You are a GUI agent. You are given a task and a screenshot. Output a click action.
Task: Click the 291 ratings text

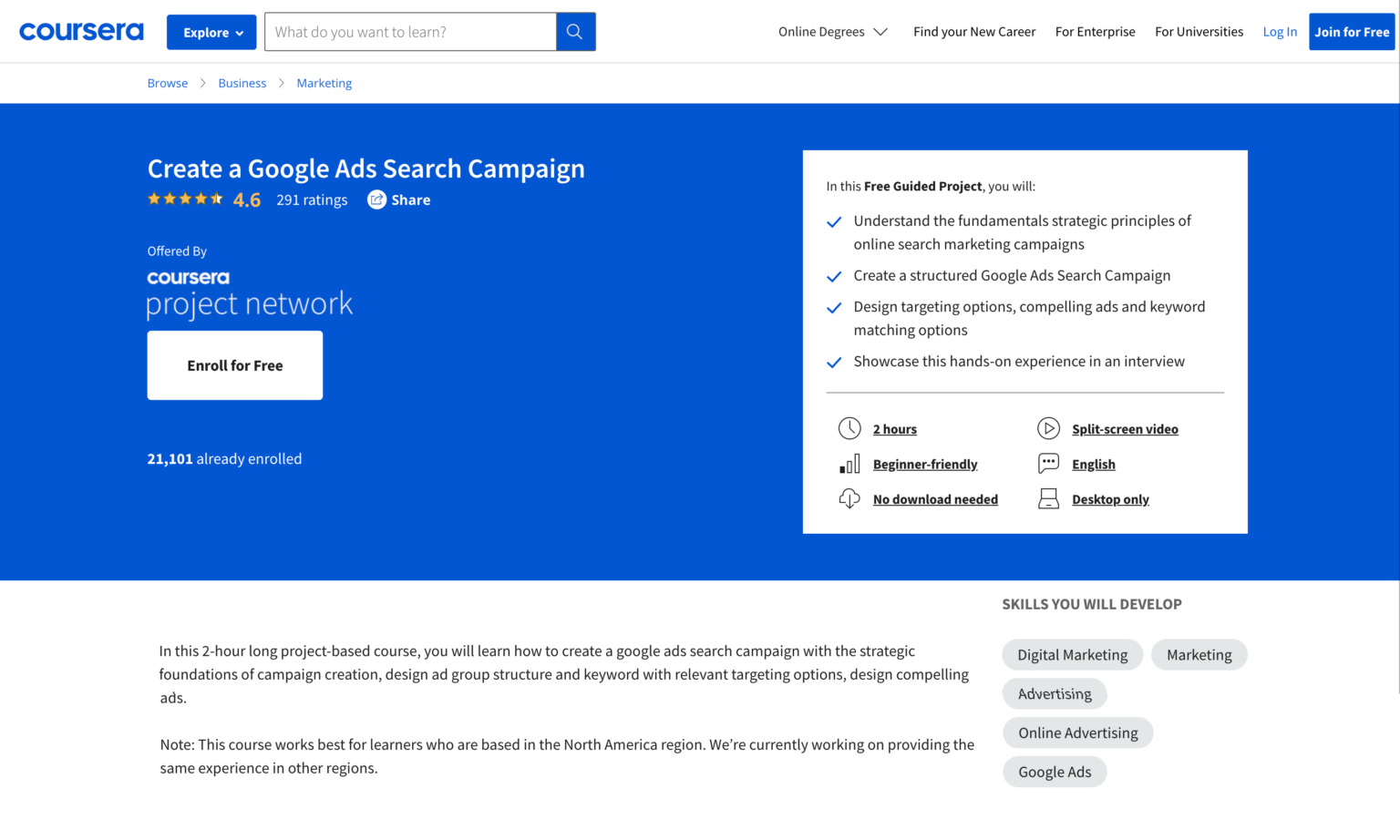click(312, 200)
